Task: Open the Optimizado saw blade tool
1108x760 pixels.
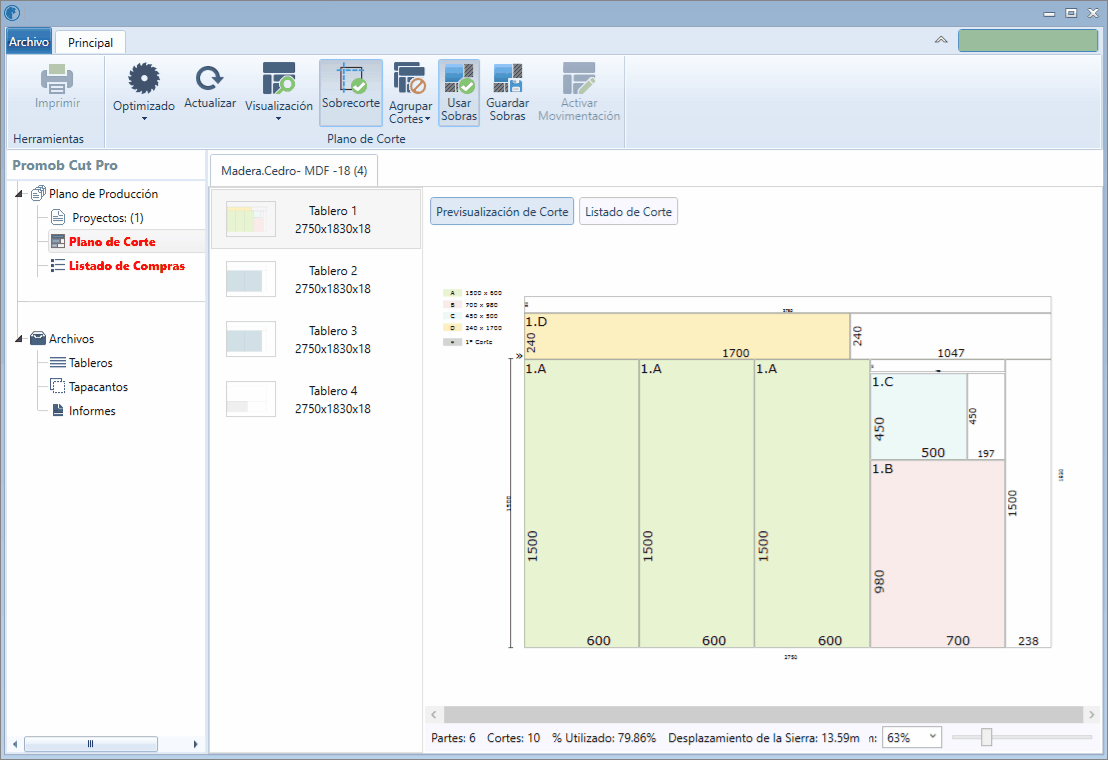Action: pyautogui.click(x=143, y=78)
